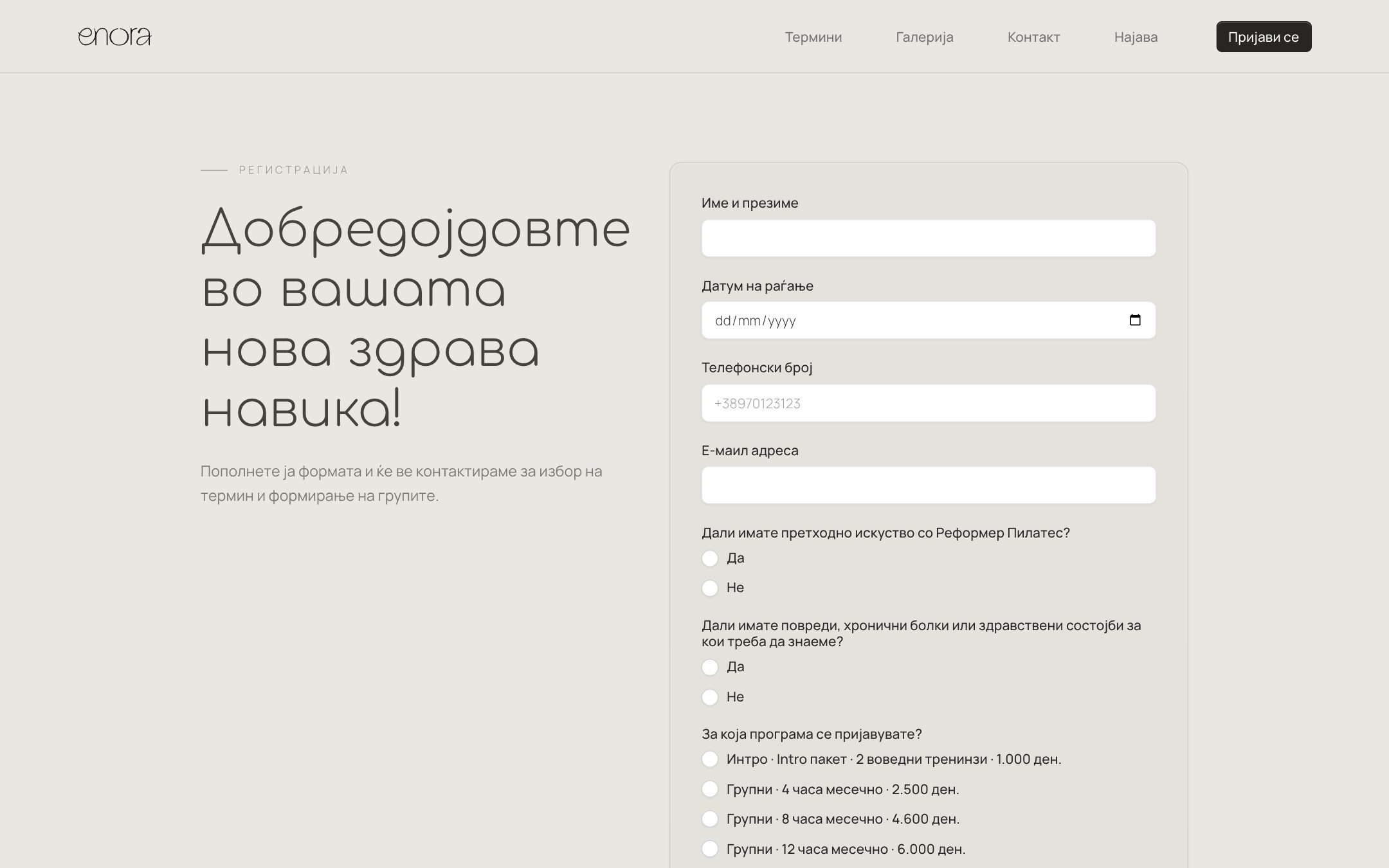Click the РЕГИСТРАЦИЈА label text

(293, 170)
